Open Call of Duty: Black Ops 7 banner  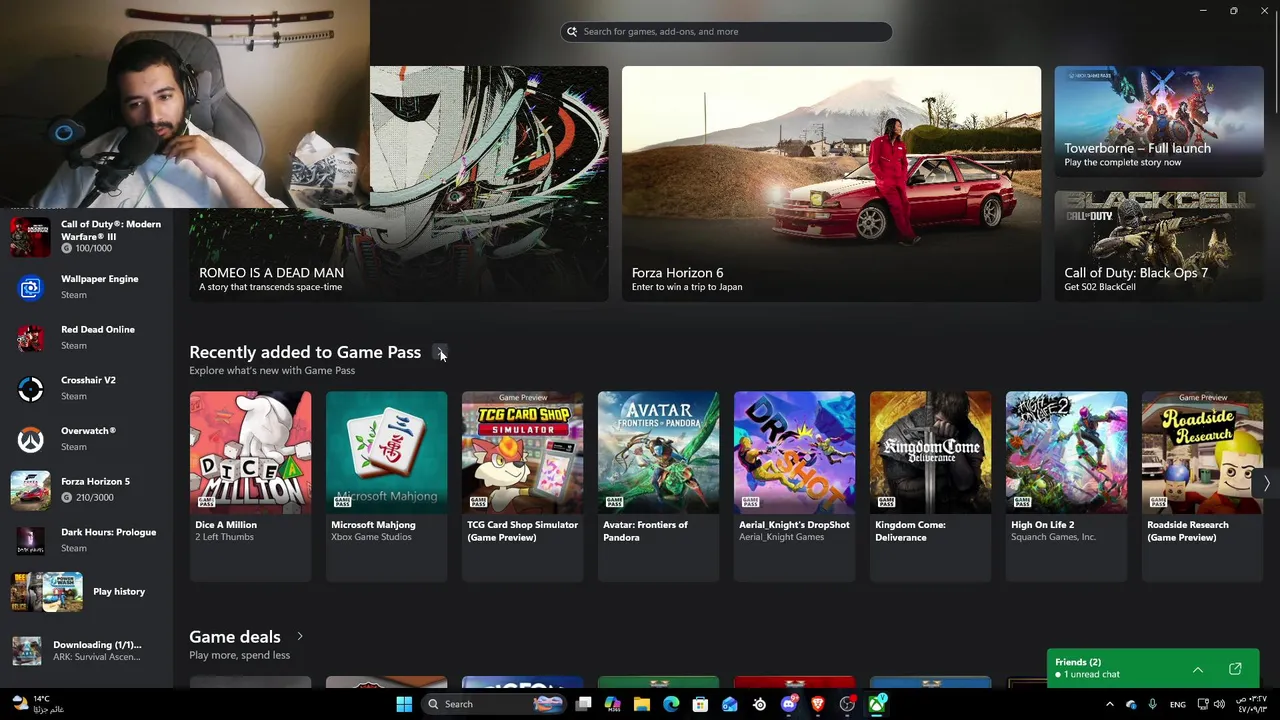tap(1159, 246)
